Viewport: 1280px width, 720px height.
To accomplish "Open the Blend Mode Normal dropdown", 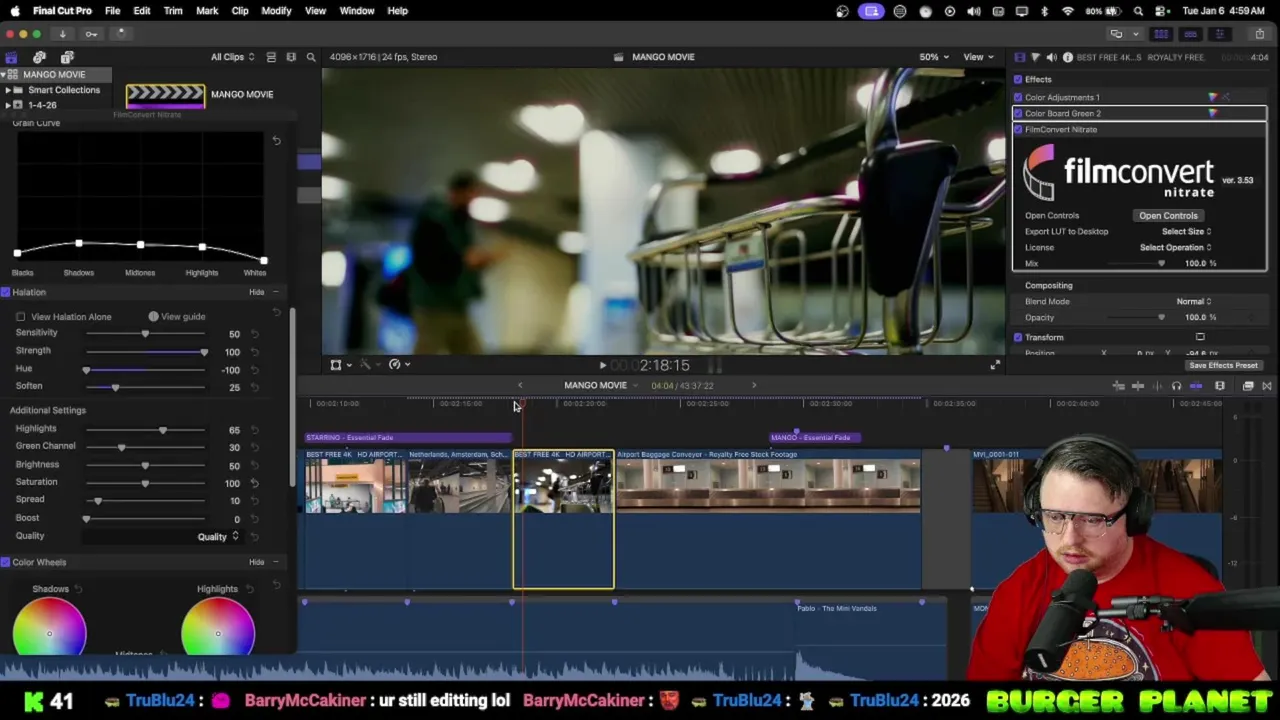I will [x=1194, y=301].
